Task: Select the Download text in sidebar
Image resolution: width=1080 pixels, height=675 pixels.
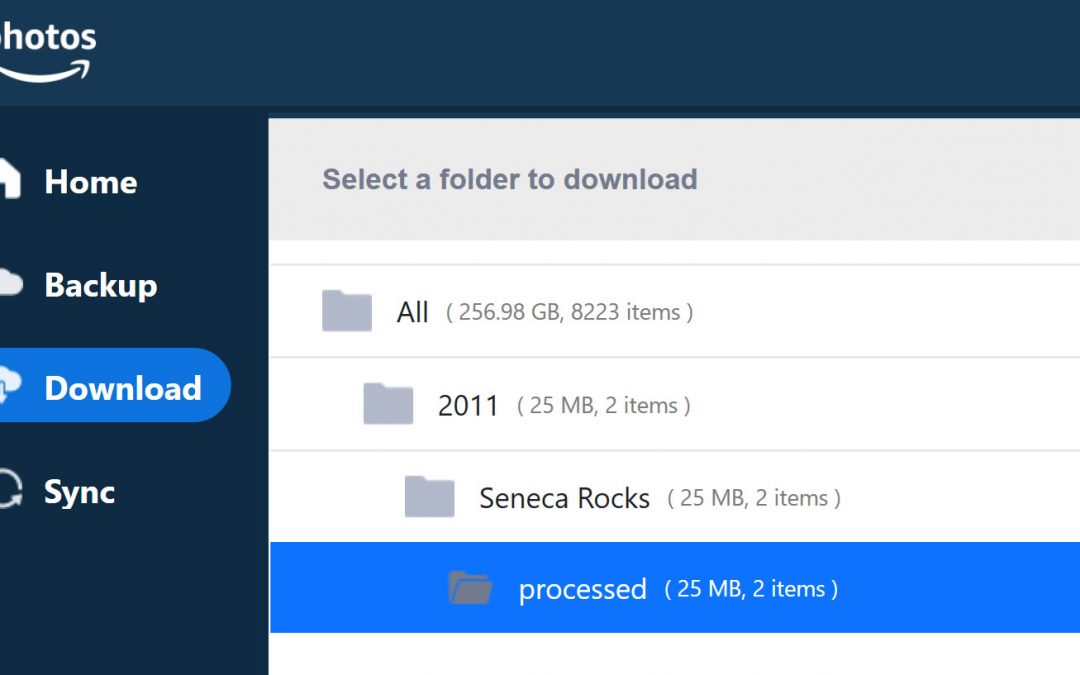Action: coord(123,388)
